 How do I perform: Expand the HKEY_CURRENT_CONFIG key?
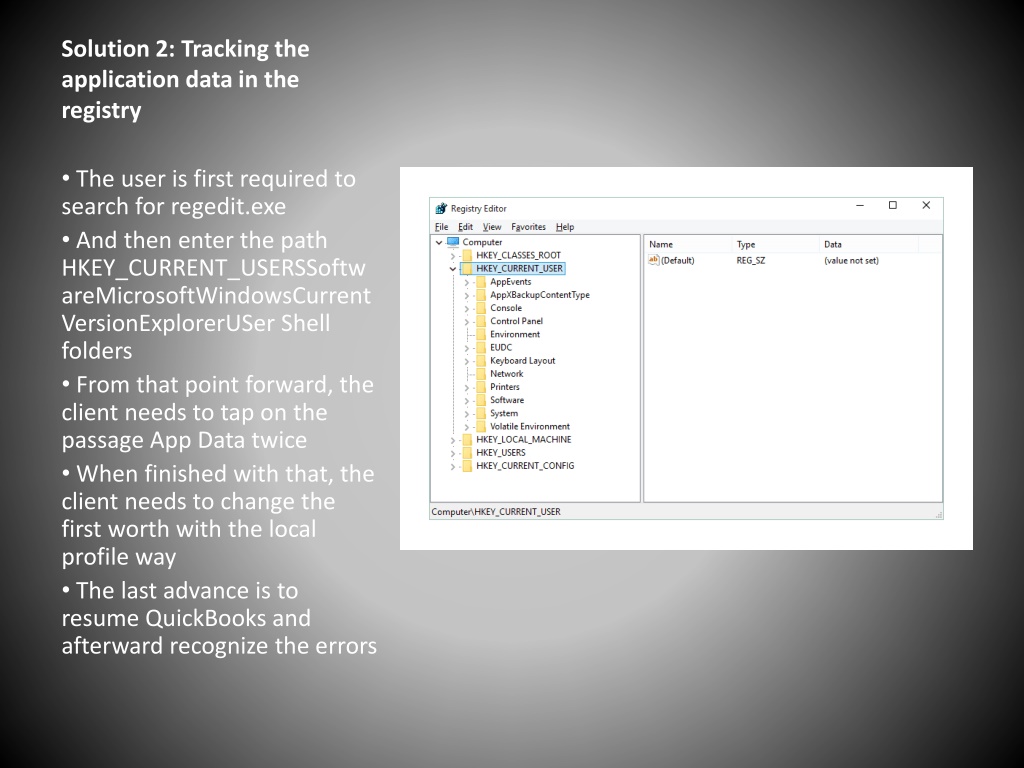click(x=453, y=466)
